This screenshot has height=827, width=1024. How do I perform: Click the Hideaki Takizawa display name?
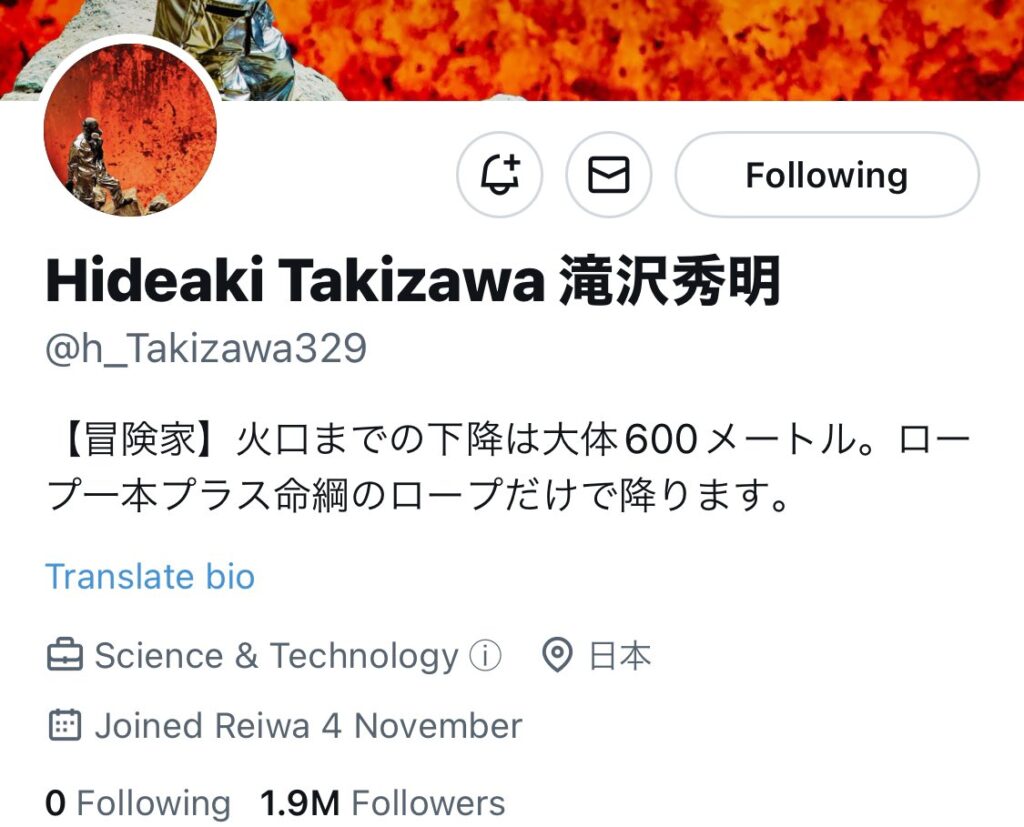pyautogui.click(x=295, y=281)
